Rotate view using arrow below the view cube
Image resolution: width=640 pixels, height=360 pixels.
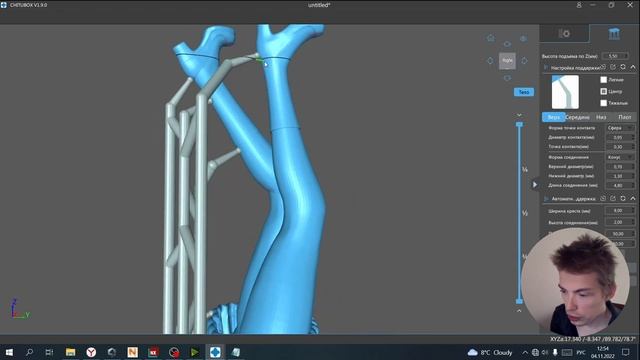[x=507, y=78]
